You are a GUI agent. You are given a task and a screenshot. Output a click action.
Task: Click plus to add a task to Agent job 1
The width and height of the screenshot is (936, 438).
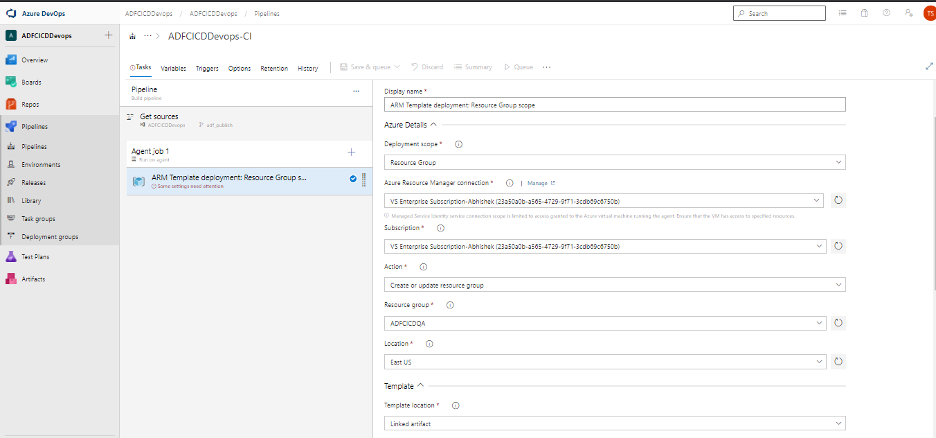351,153
